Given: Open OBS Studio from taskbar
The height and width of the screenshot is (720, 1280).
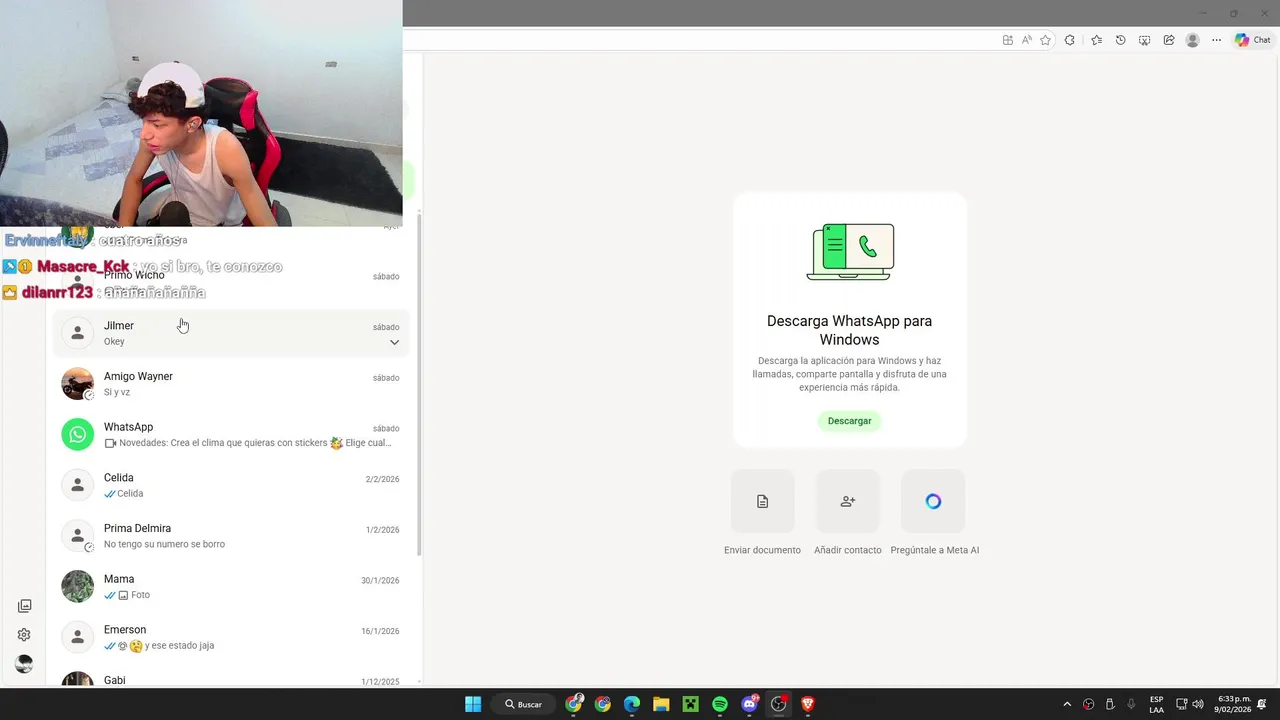Looking at the screenshot, I should (778, 704).
